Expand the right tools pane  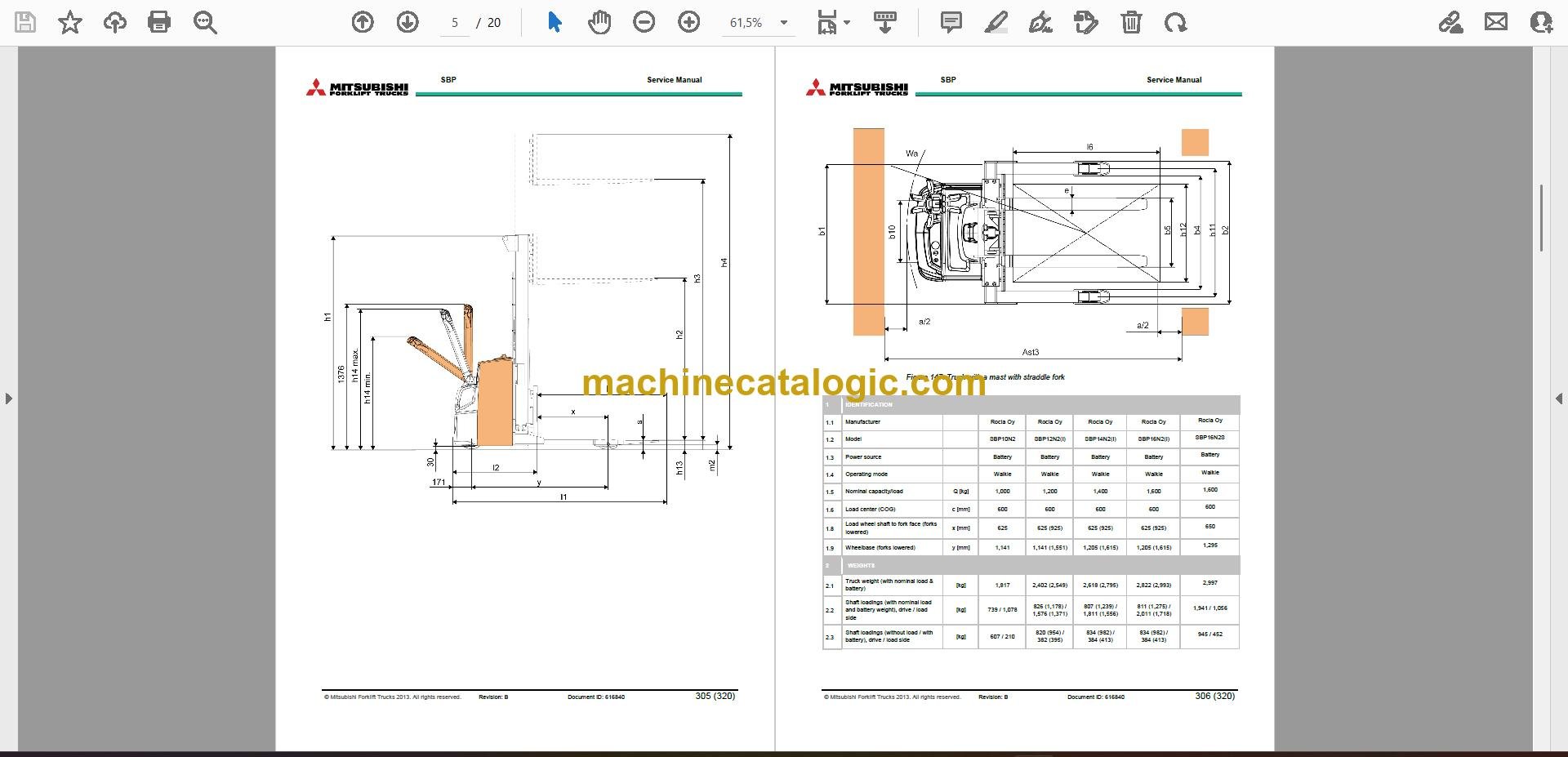[1559, 399]
